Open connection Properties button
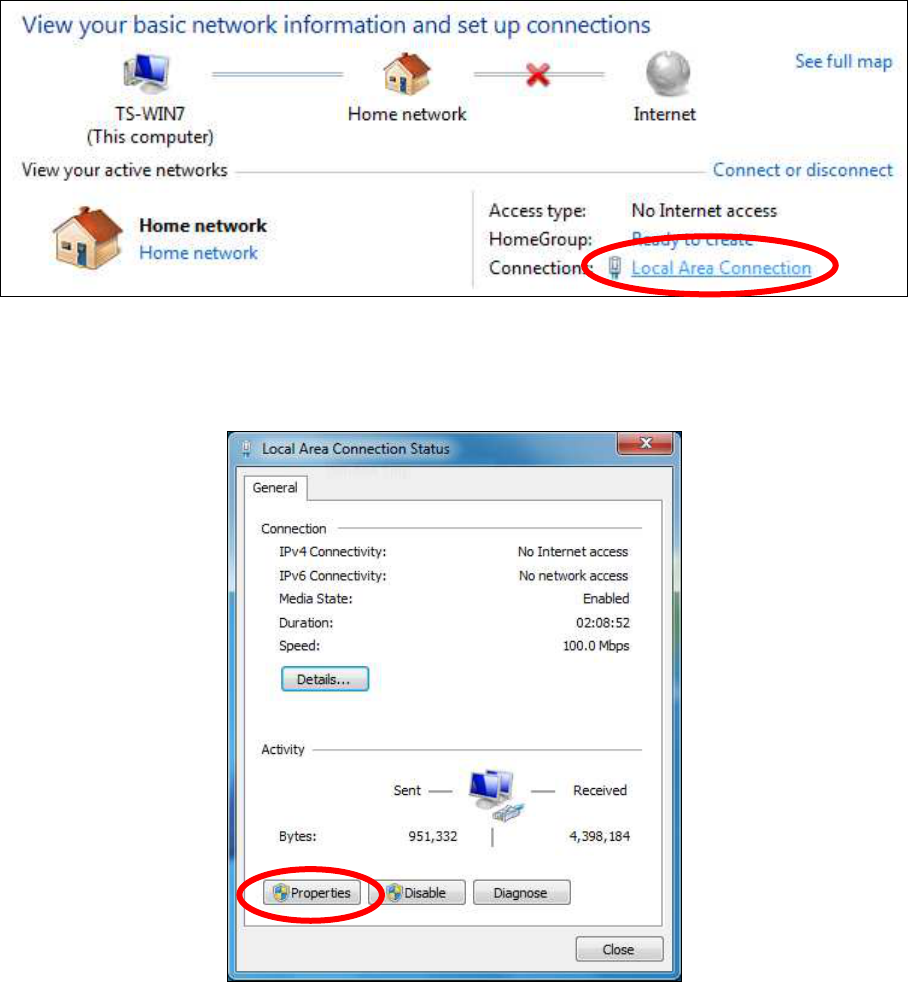The height and width of the screenshot is (982, 908). pos(312,892)
